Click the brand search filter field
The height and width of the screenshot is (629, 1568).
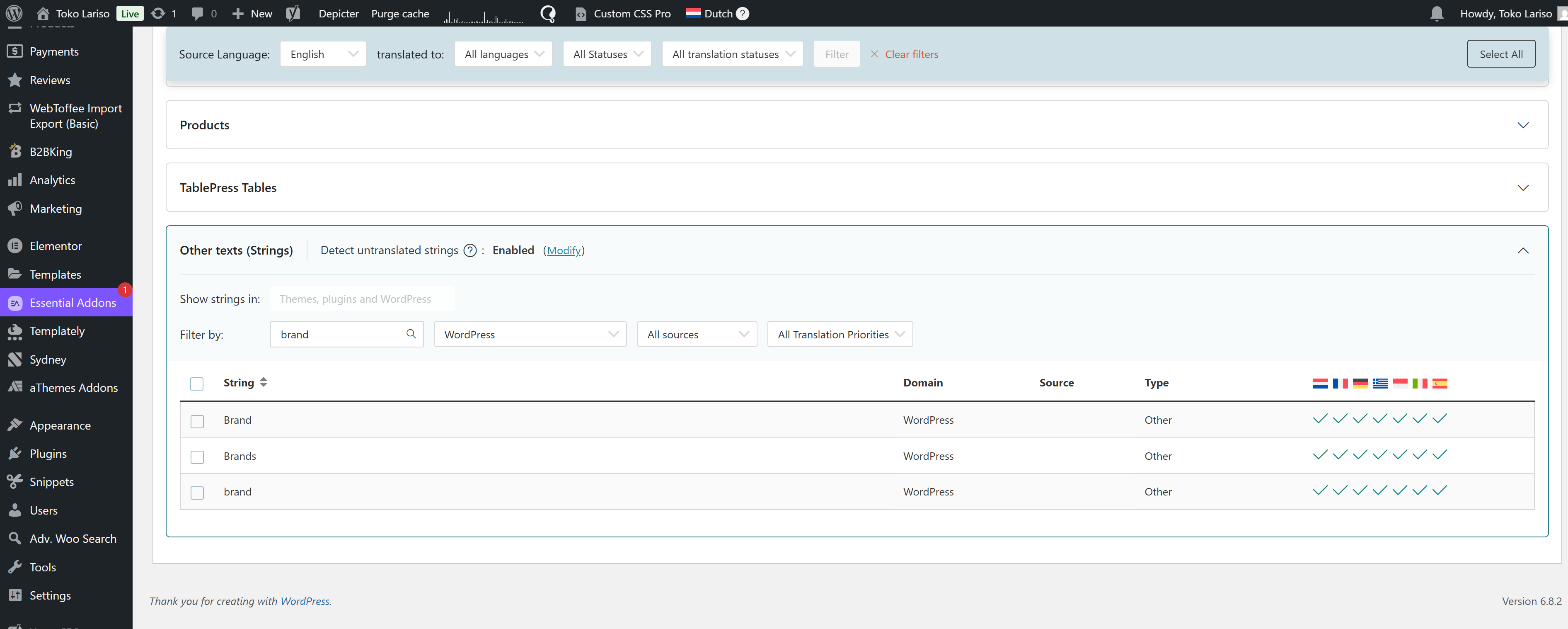point(346,334)
